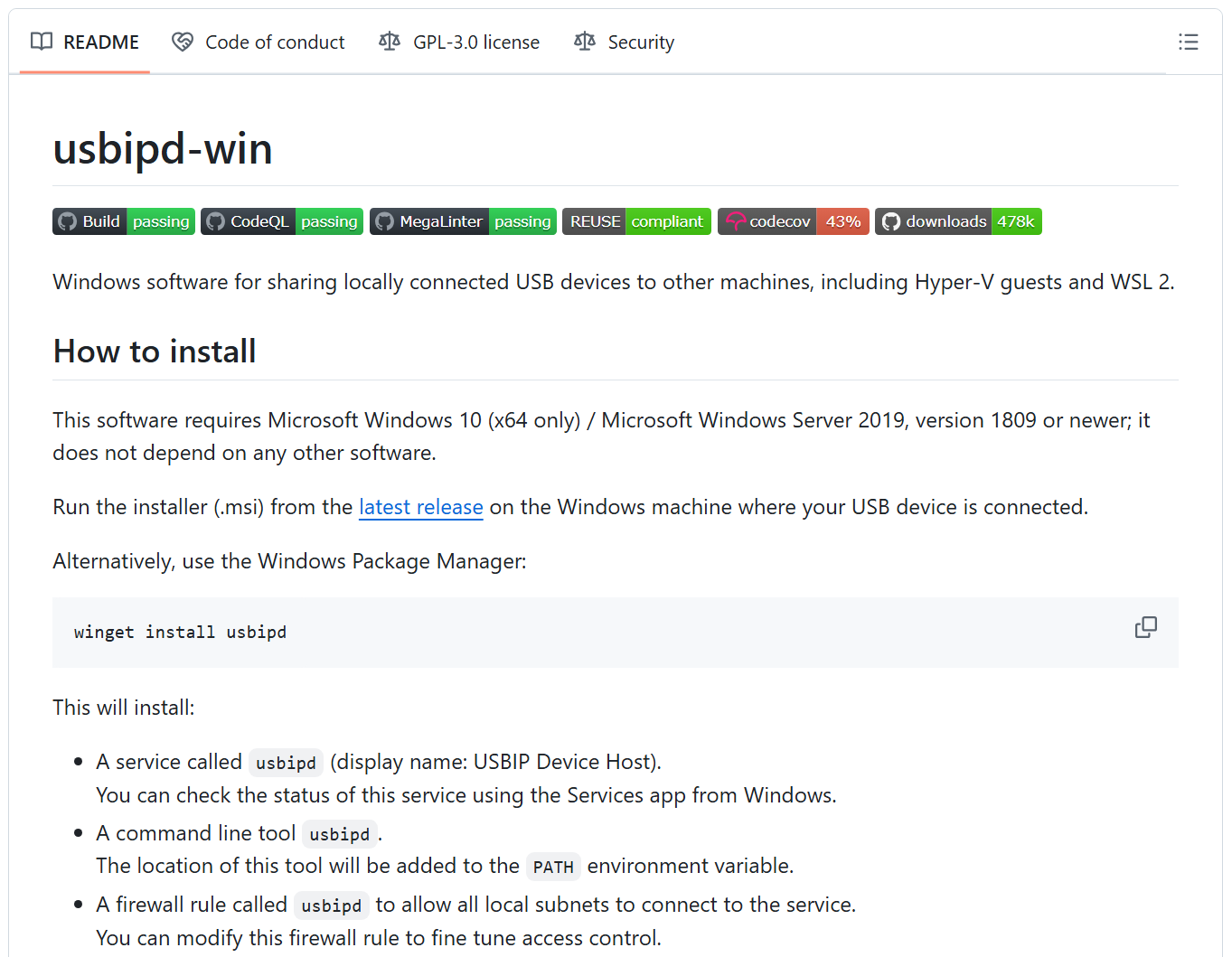Viewport: 1232px width, 957px height.
Task: Go to the Security tab
Action: (625, 42)
